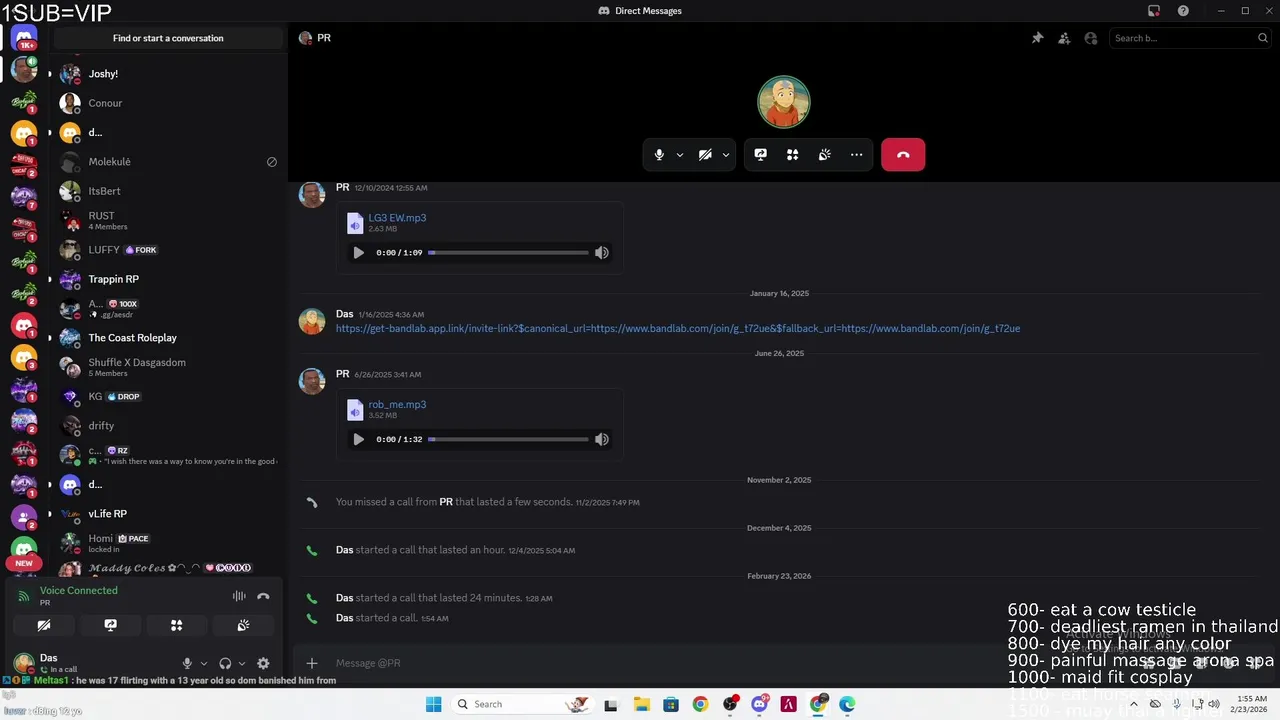Screen dimensions: 1280x720
Task: Open soundboard from call controls
Action: tap(825, 155)
